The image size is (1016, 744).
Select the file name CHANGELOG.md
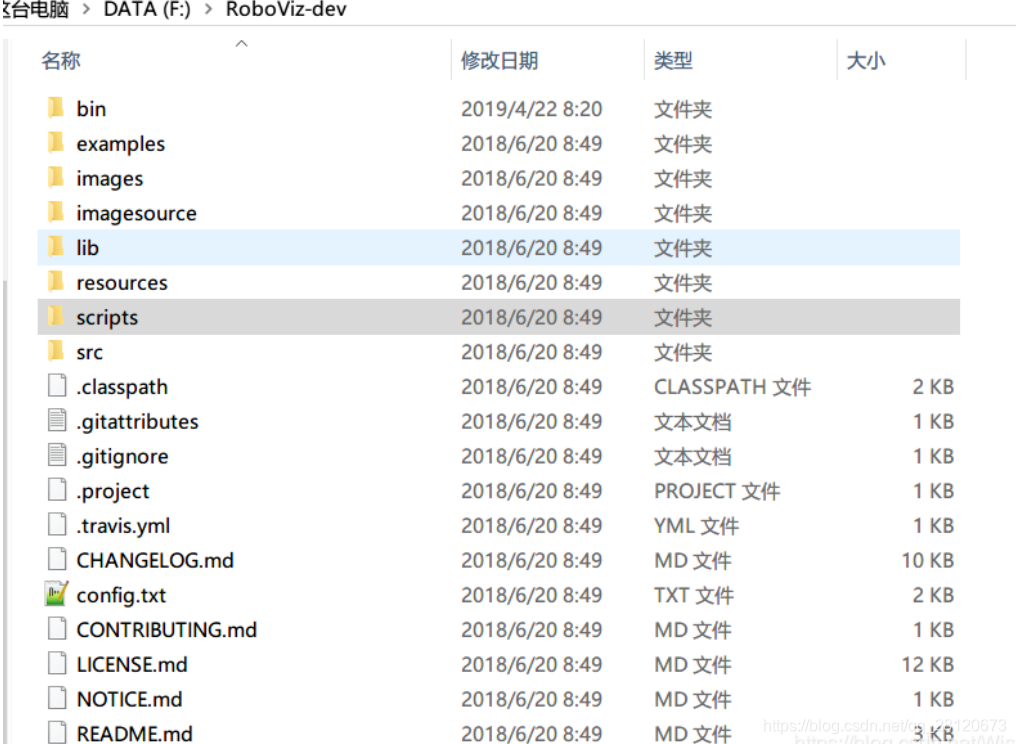click(x=155, y=560)
